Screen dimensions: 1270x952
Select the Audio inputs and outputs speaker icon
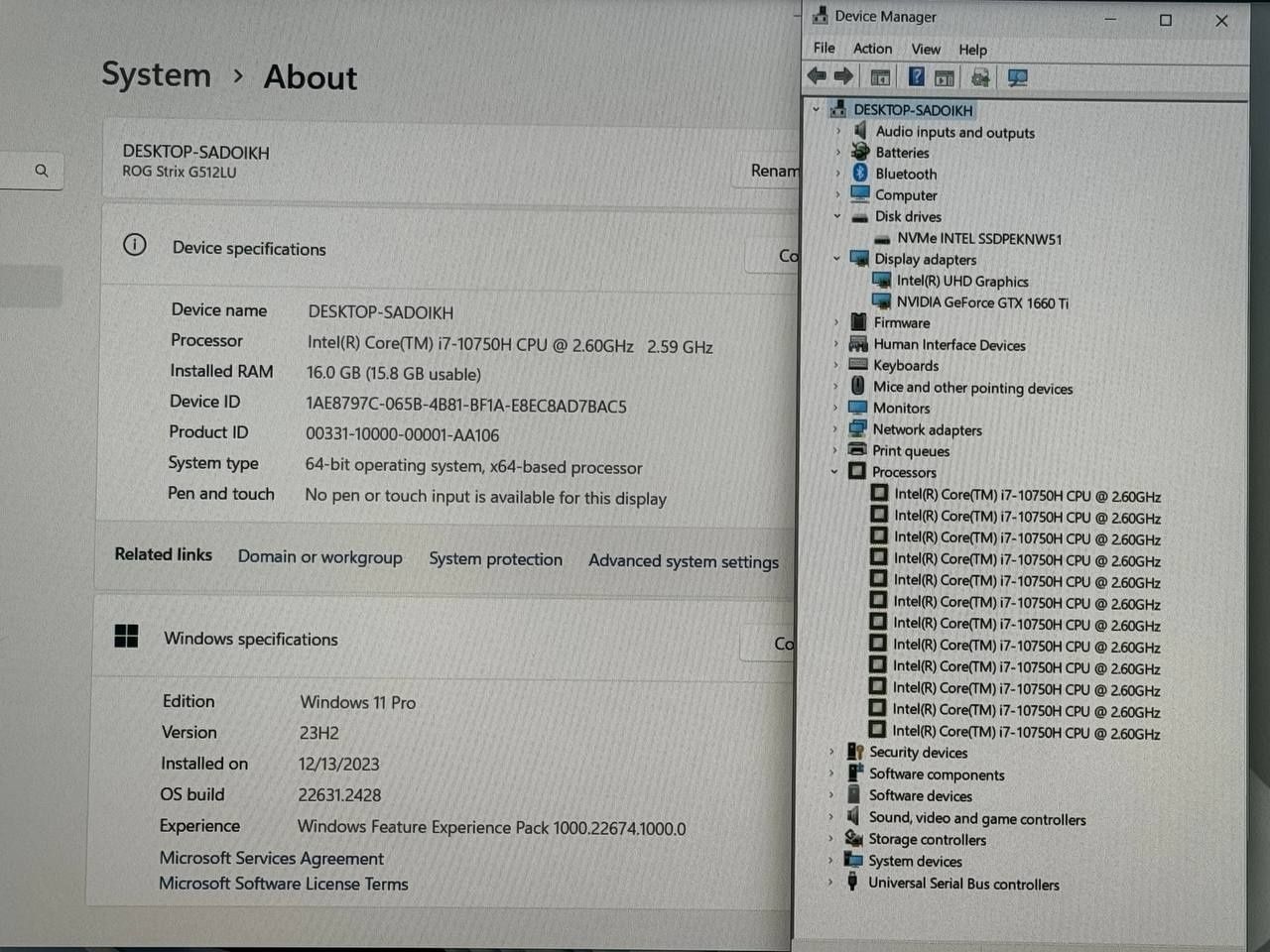coord(860,131)
